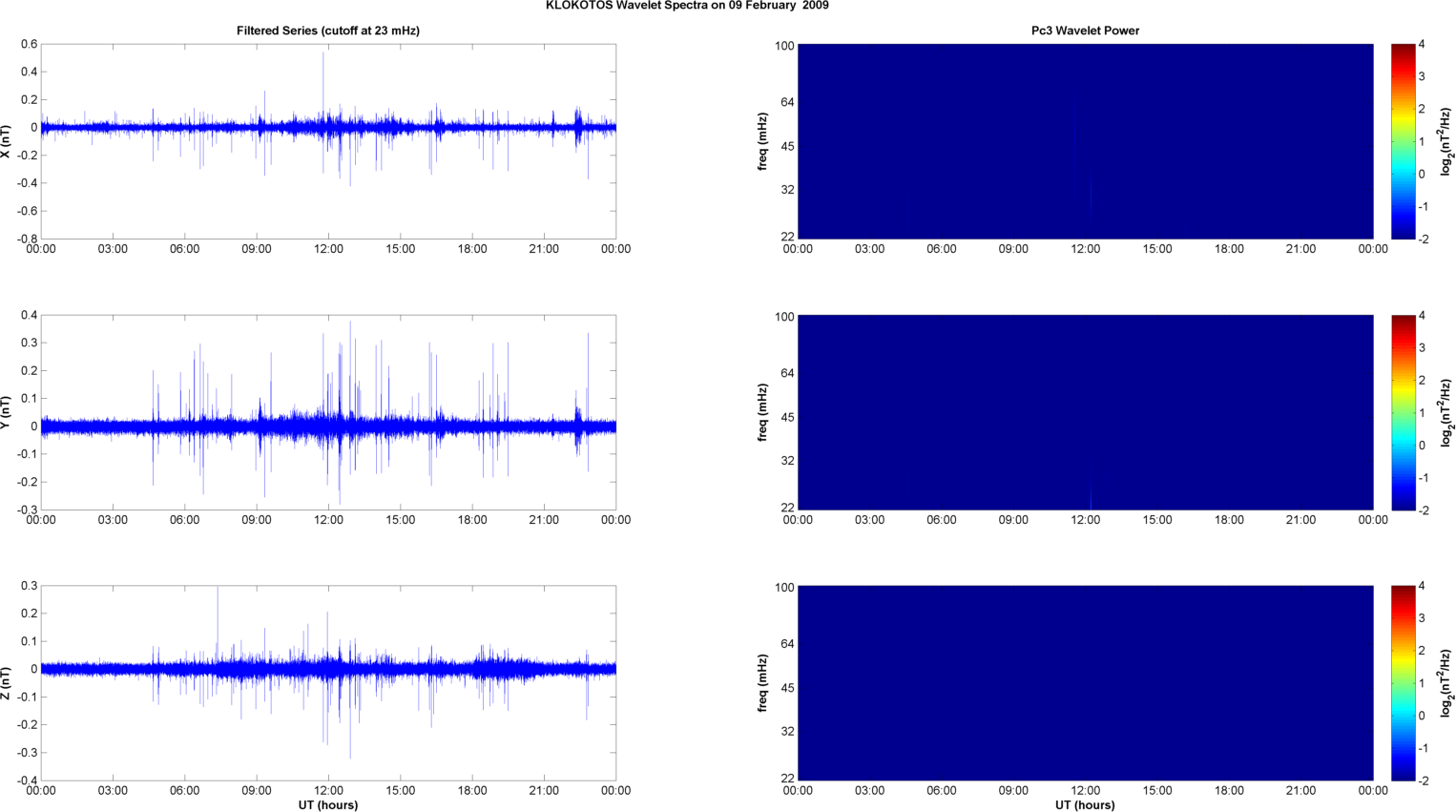Click the "0.3" tick on the Z (nT) axis
Viewport: 1456px width, 812px height.
(29, 586)
